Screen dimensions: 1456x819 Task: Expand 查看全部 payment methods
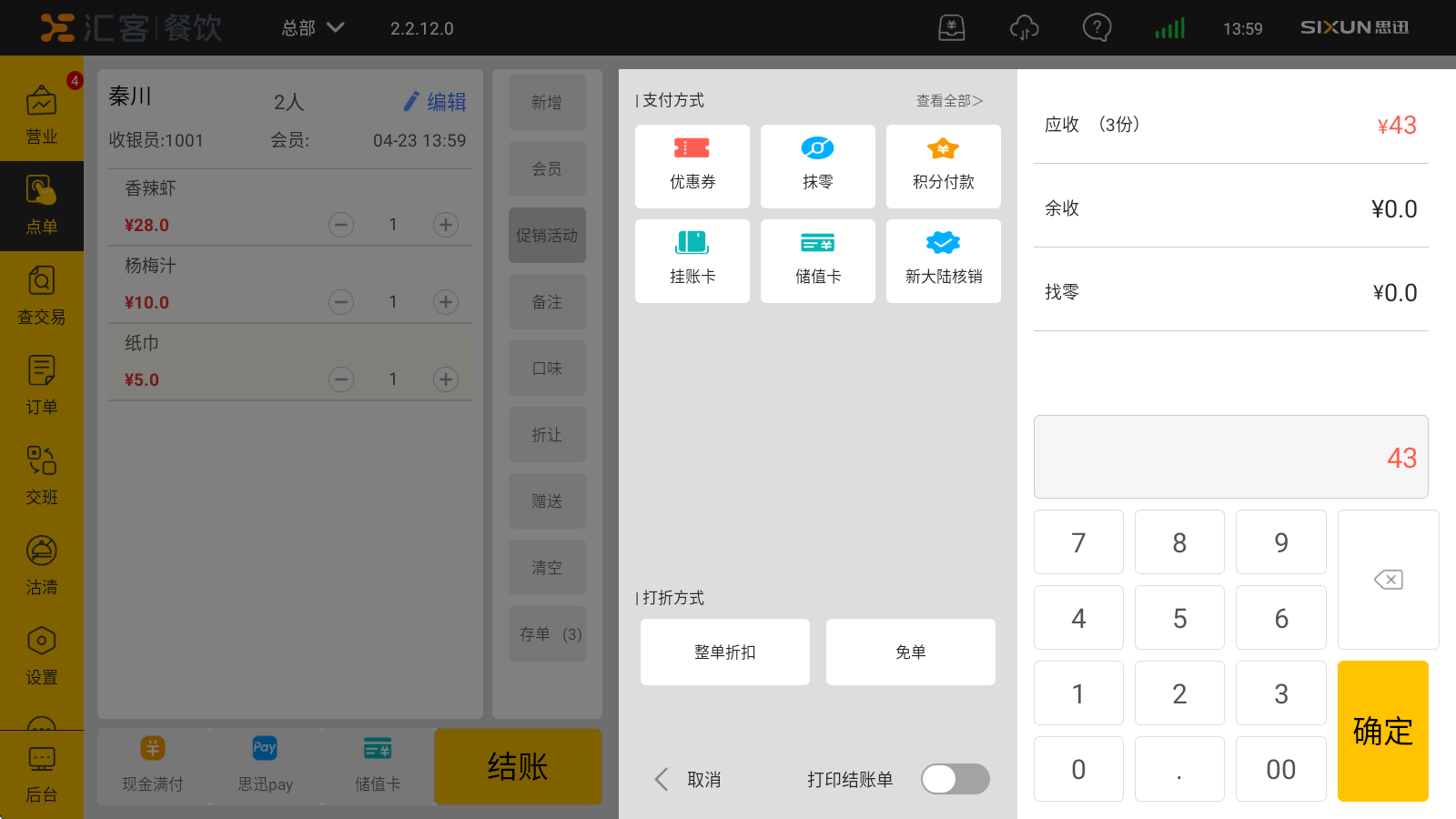click(949, 101)
